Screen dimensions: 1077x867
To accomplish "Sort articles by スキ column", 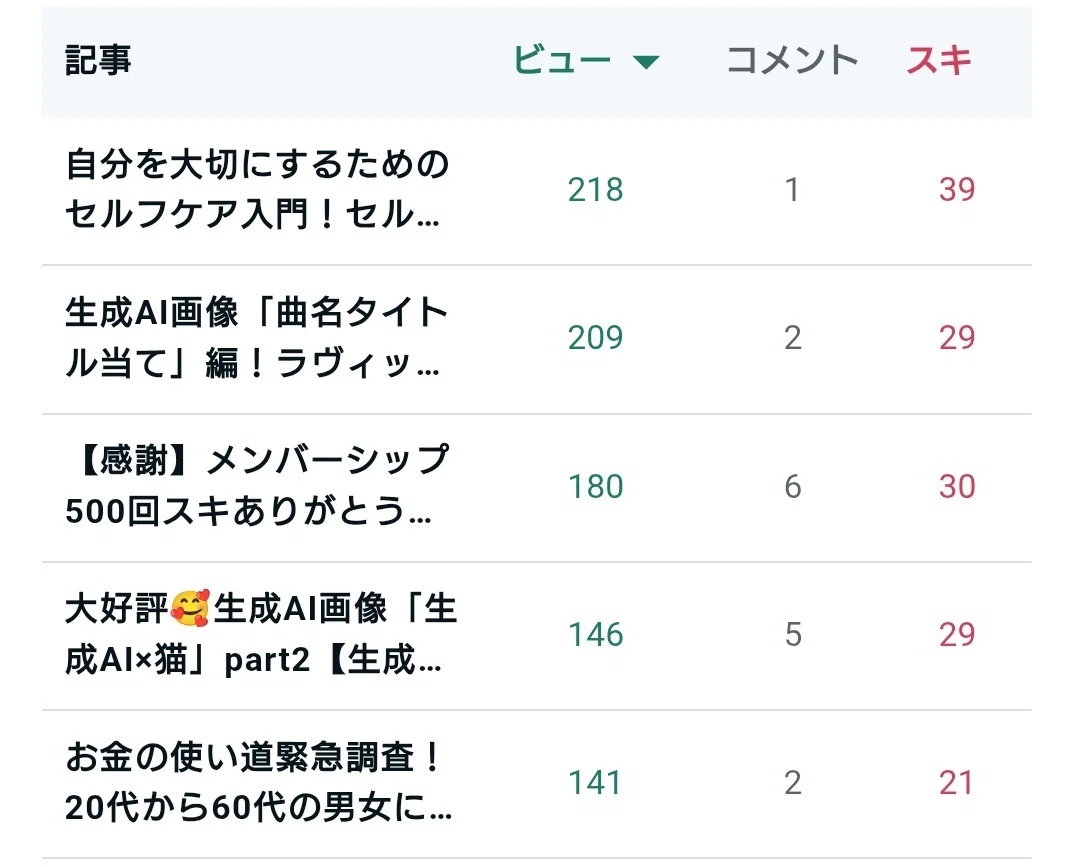I will click(x=938, y=60).
